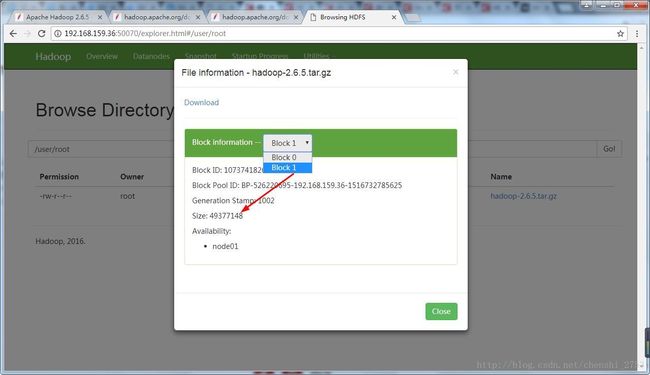This screenshot has height=375, width=650.
Task: Click the Generation Stamp line
Action: (233, 201)
